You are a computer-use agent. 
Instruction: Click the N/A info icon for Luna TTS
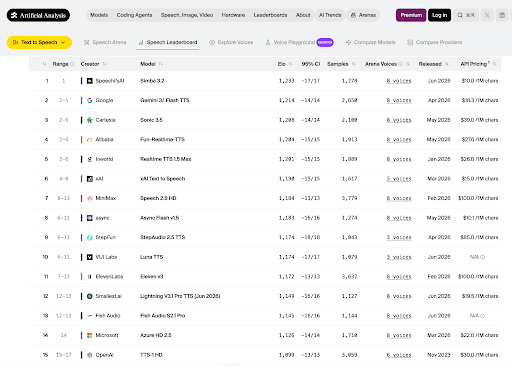pyautogui.click(x=482, y=257)
